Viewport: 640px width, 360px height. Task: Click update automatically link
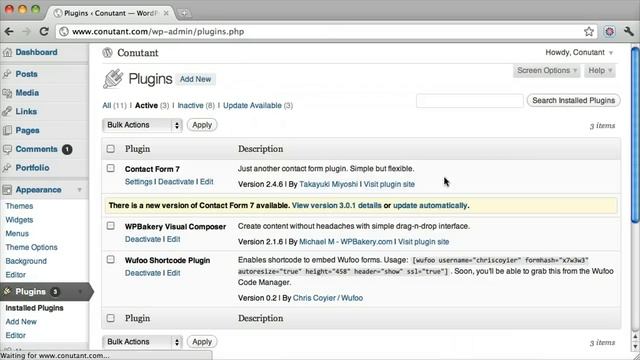coord(430,205)
